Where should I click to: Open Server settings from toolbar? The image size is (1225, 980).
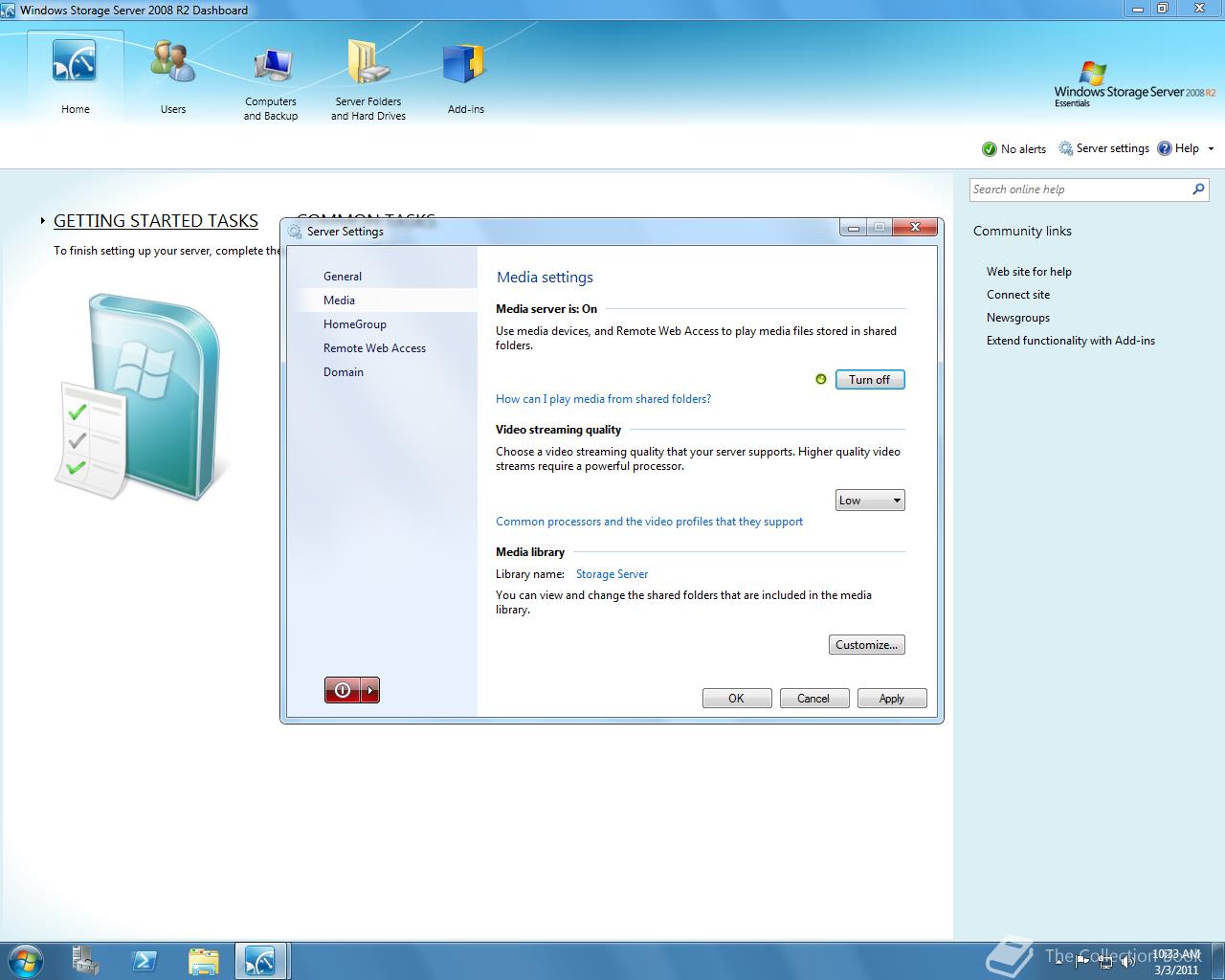pos(1103,148)
